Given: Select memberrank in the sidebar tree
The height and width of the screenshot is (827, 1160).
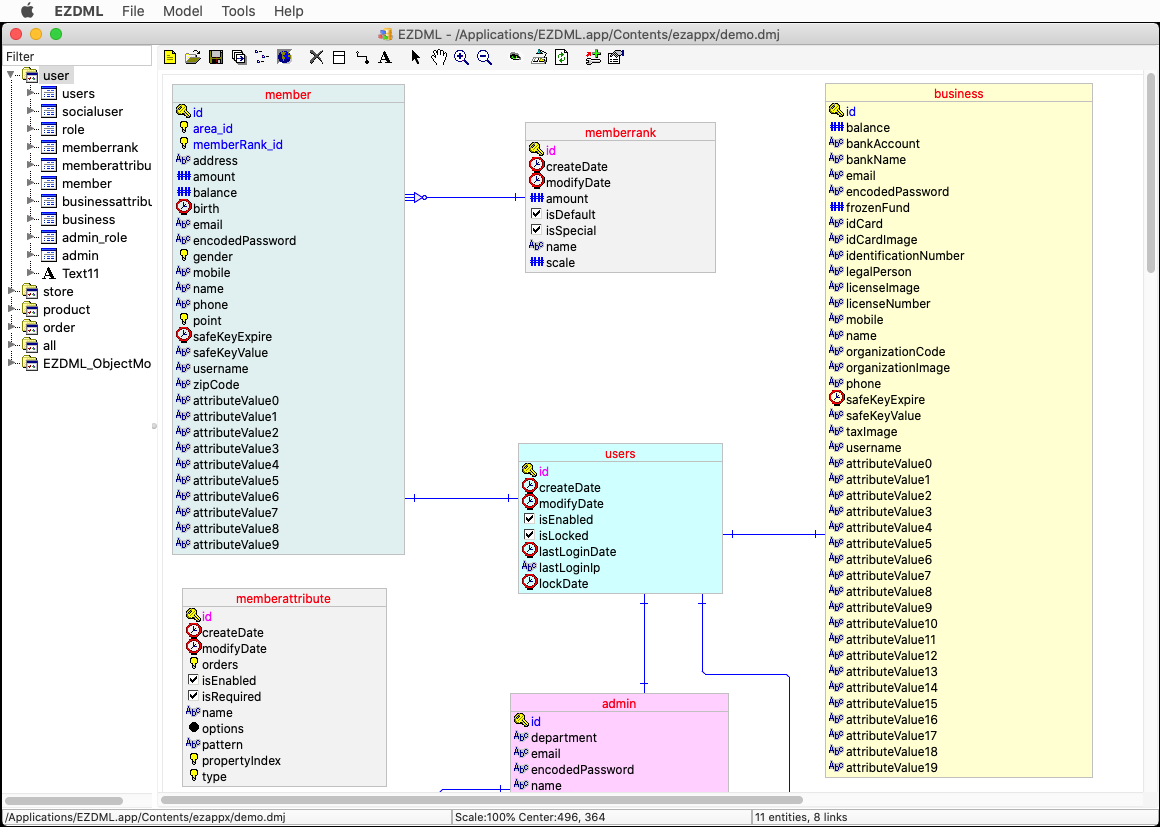Looking at the screenshot, I should point(100,147).
